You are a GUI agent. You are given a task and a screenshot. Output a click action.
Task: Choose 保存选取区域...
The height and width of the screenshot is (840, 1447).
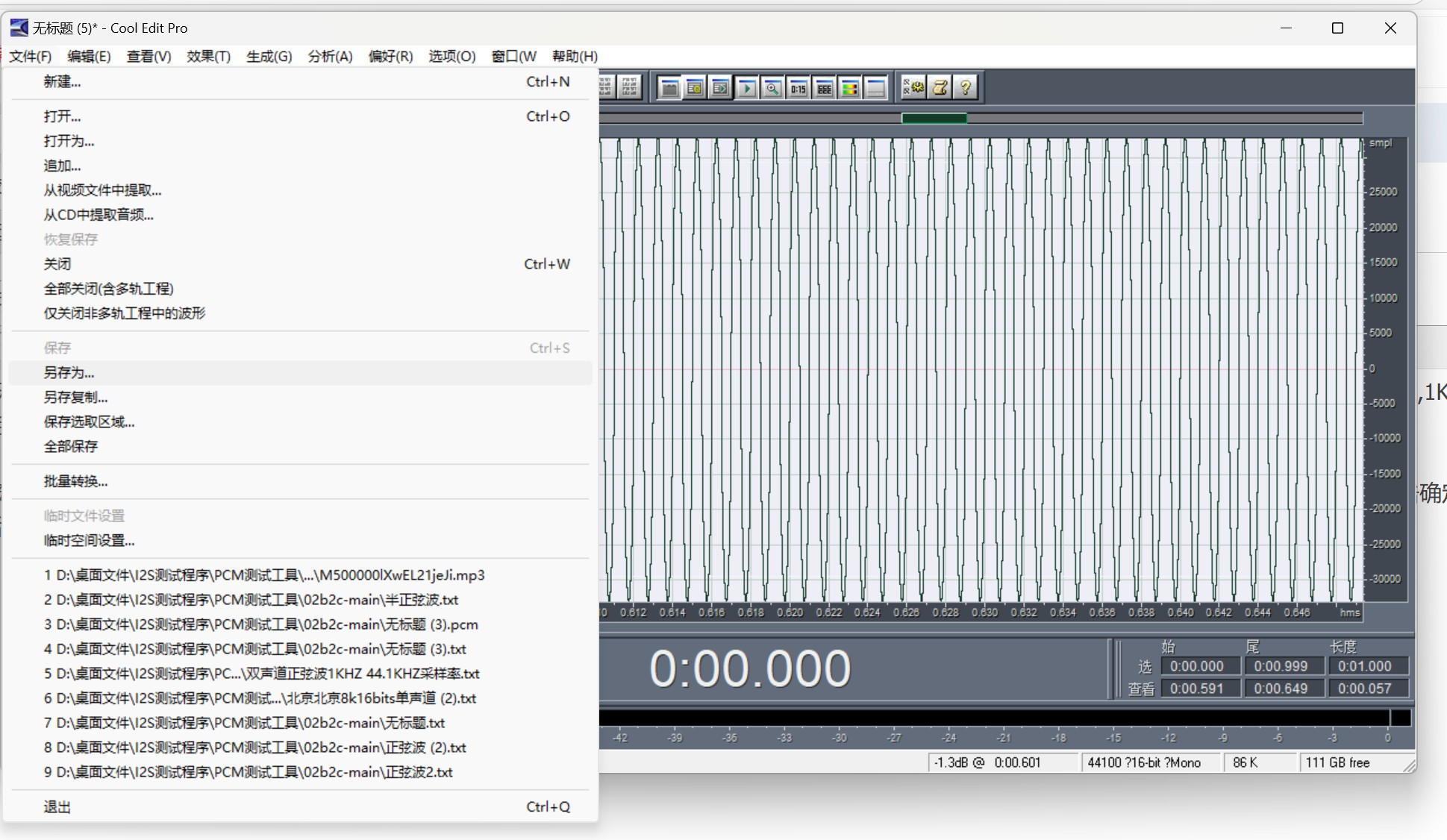point(300,422)
